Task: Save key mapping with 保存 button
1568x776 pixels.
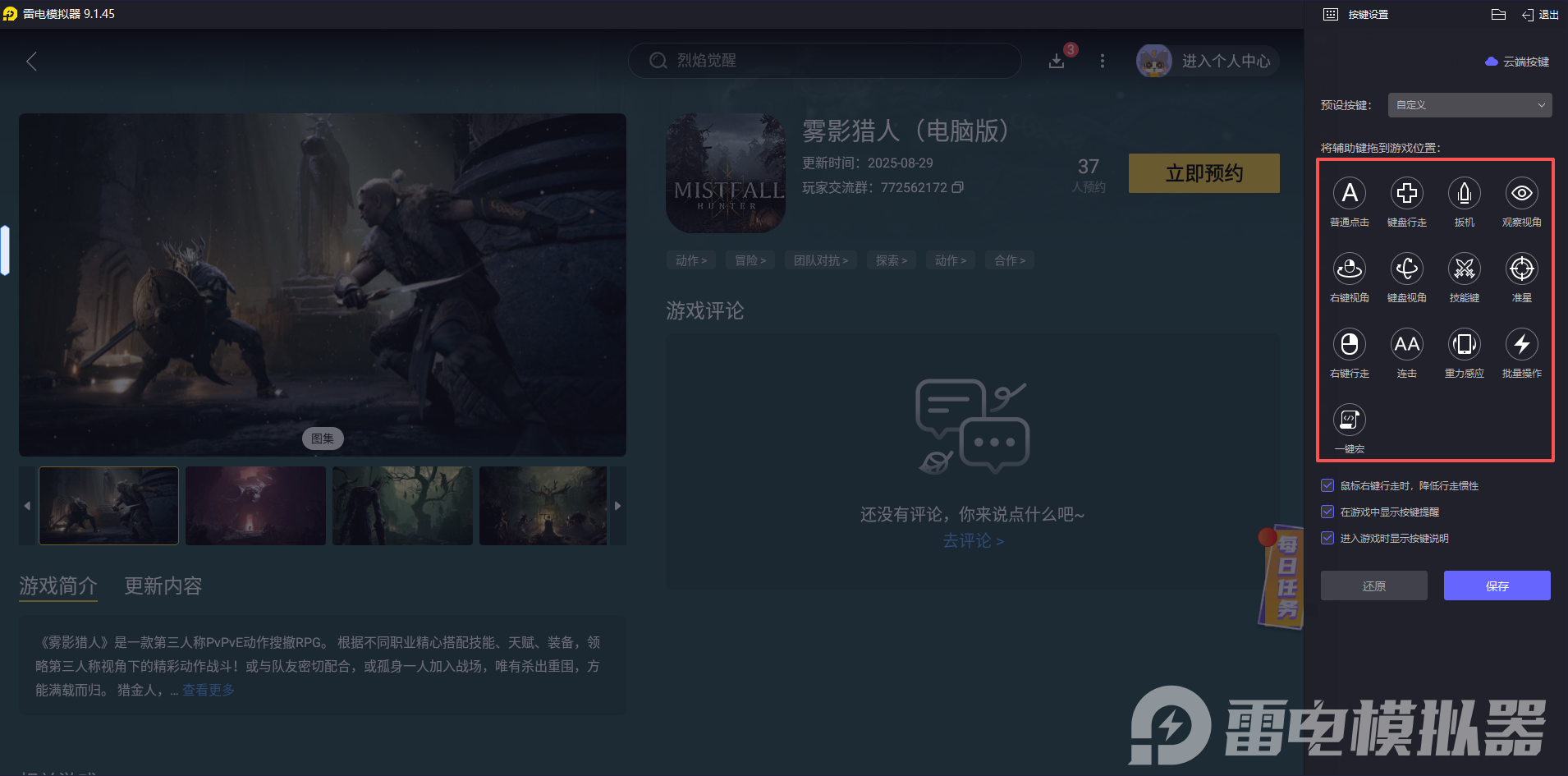Action: point(1497,585)
